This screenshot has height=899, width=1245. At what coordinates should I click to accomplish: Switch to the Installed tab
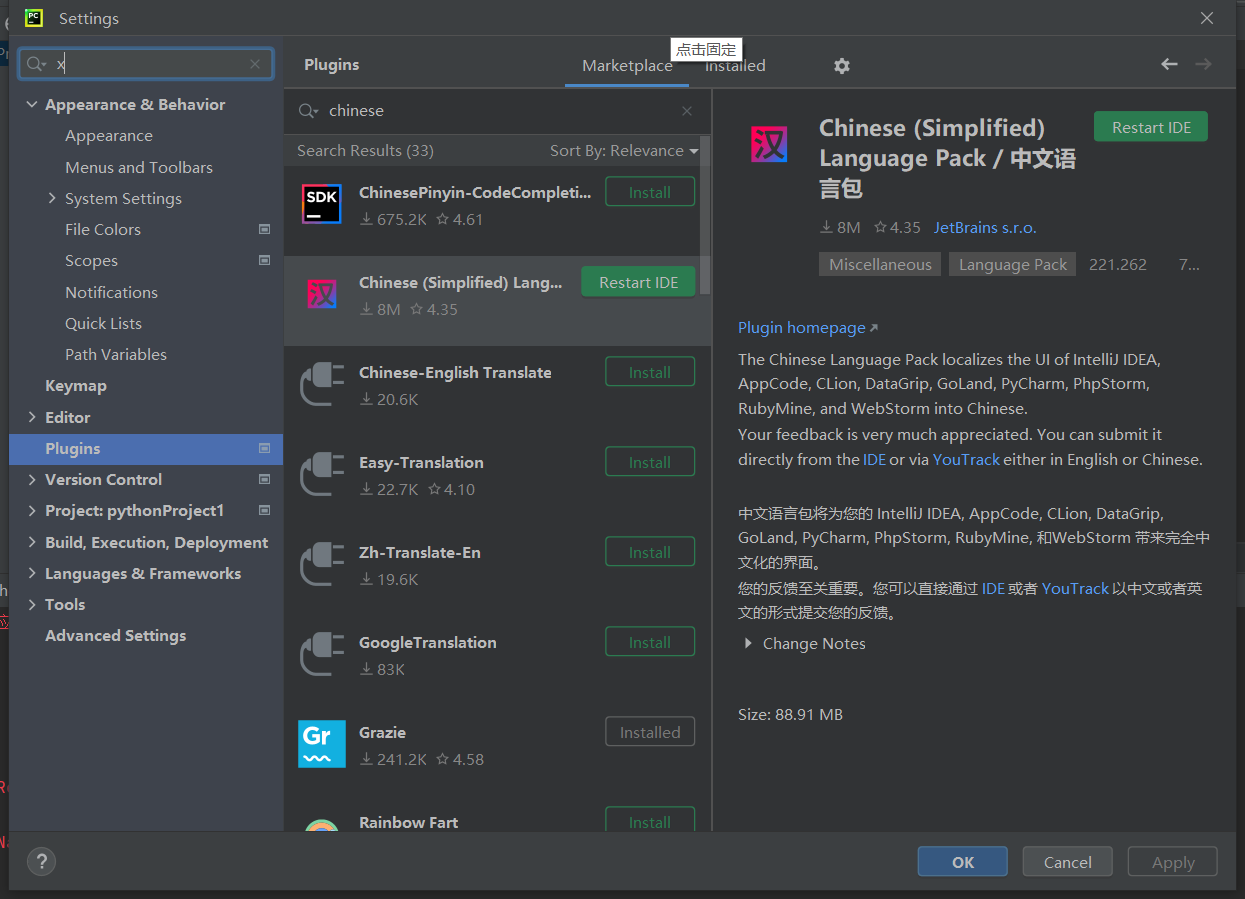[x=735, y=65]
